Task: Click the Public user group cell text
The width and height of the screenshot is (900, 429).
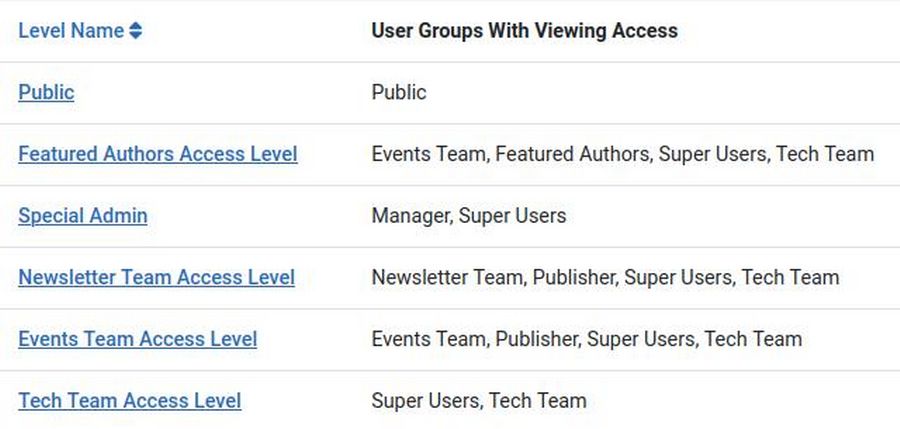Action: 399,92
